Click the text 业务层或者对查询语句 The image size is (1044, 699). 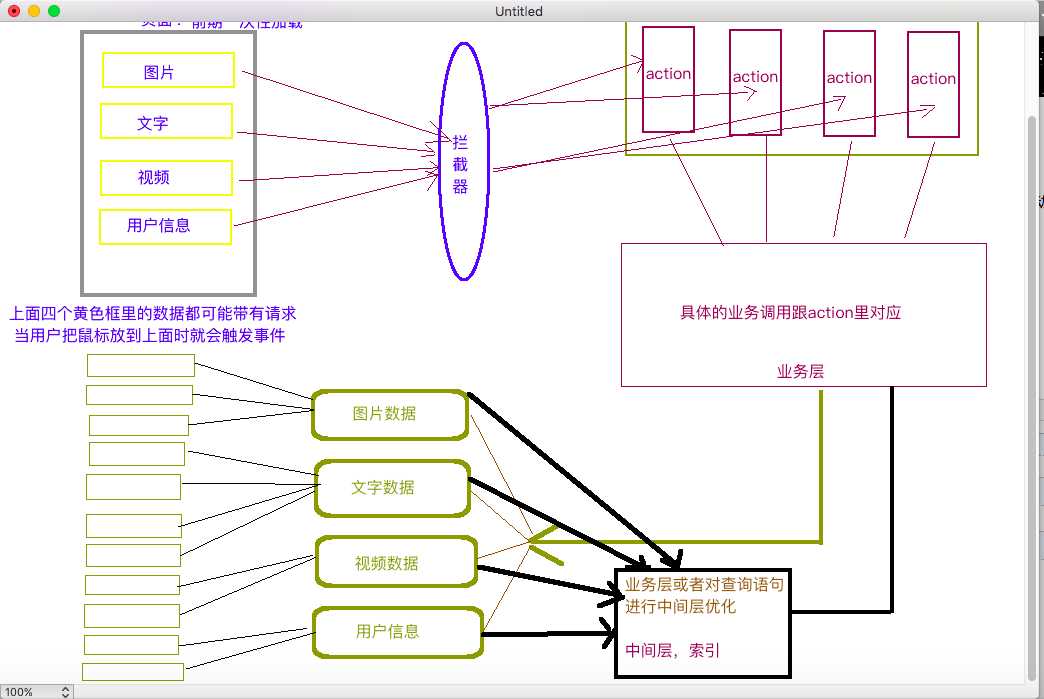pyautogui.click(x=704, y=584)
